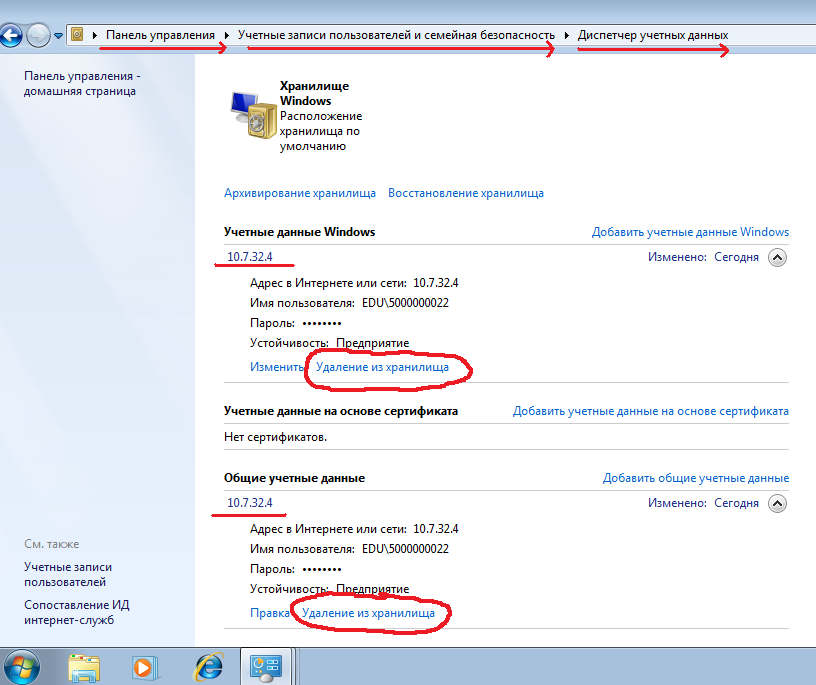Expand the arrow after Панель управления breadcrumb

[x=226, y=35]
